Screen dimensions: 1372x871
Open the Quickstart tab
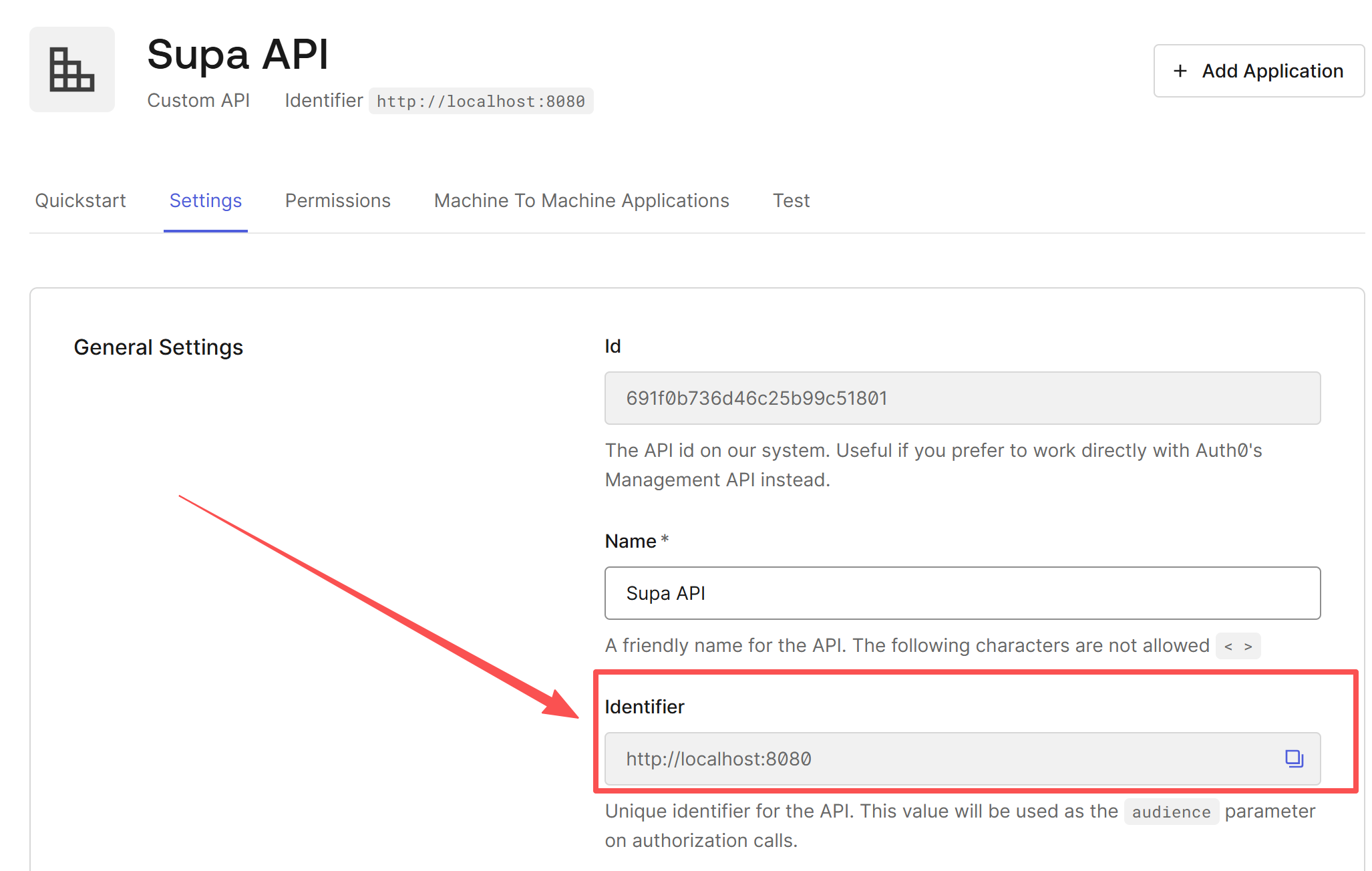pos(80,200)
